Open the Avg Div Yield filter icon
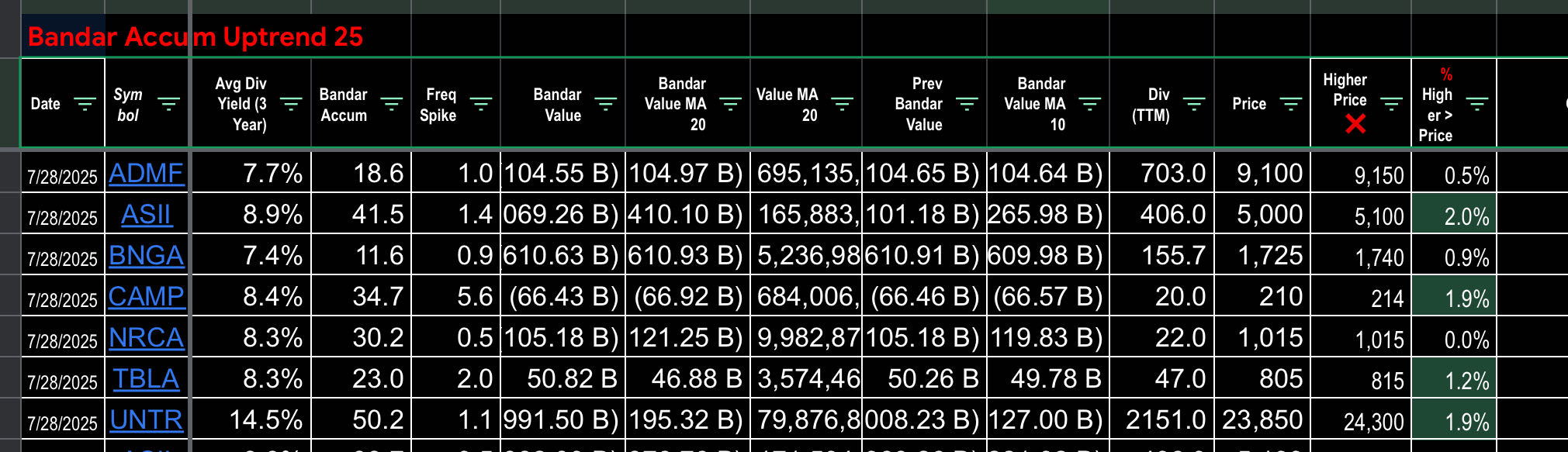Image resolution: width=1568 pixels, height=452 pixels. click(290, 104)
